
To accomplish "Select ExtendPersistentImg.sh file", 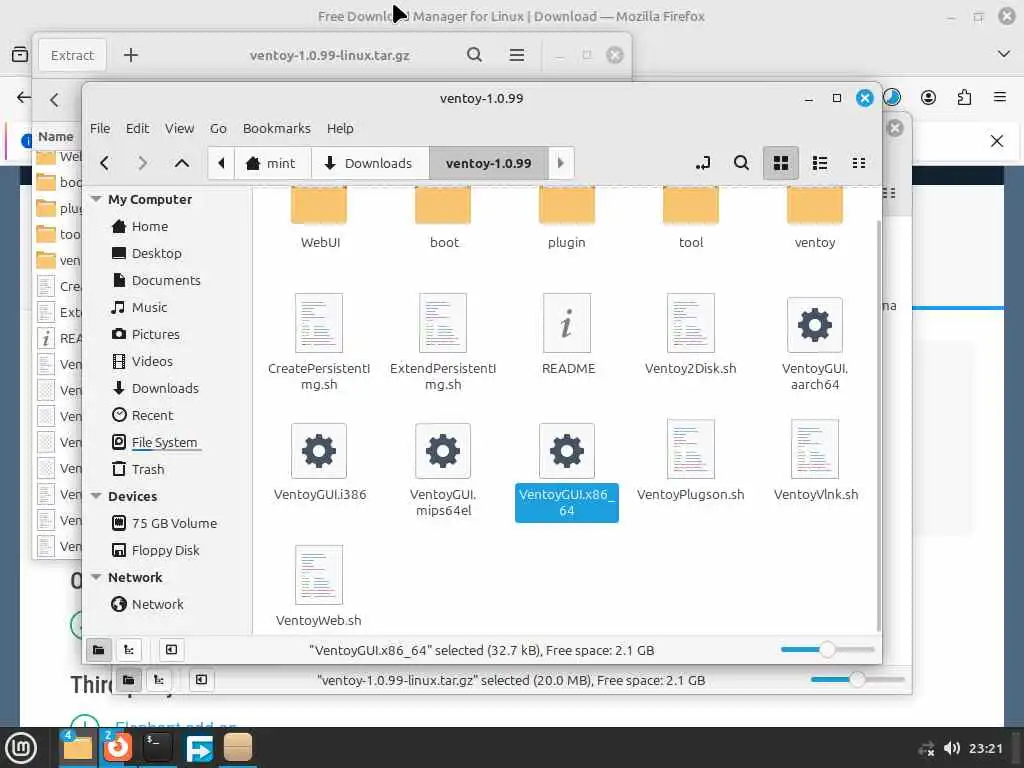I will (443, 342).
